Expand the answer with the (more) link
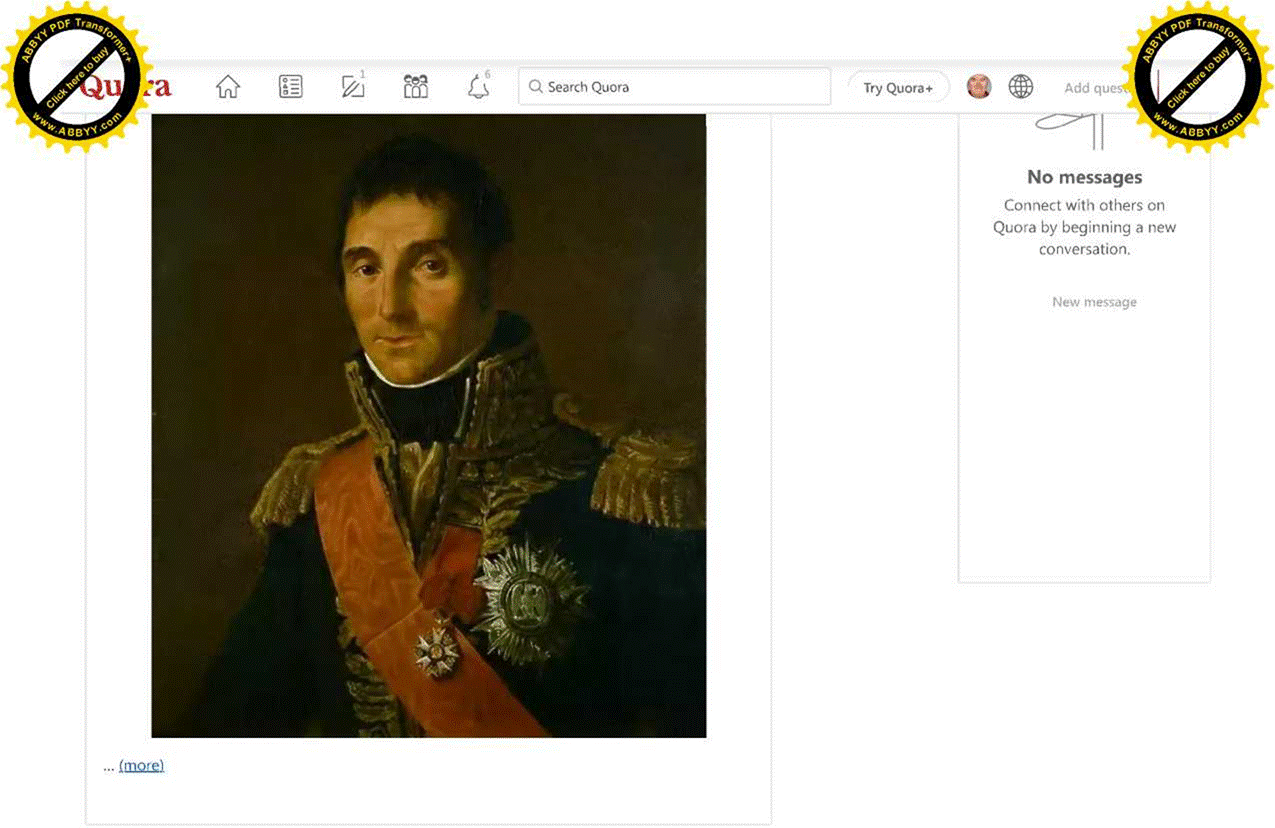Viewport: 1275px width, 828px height. 141,766
